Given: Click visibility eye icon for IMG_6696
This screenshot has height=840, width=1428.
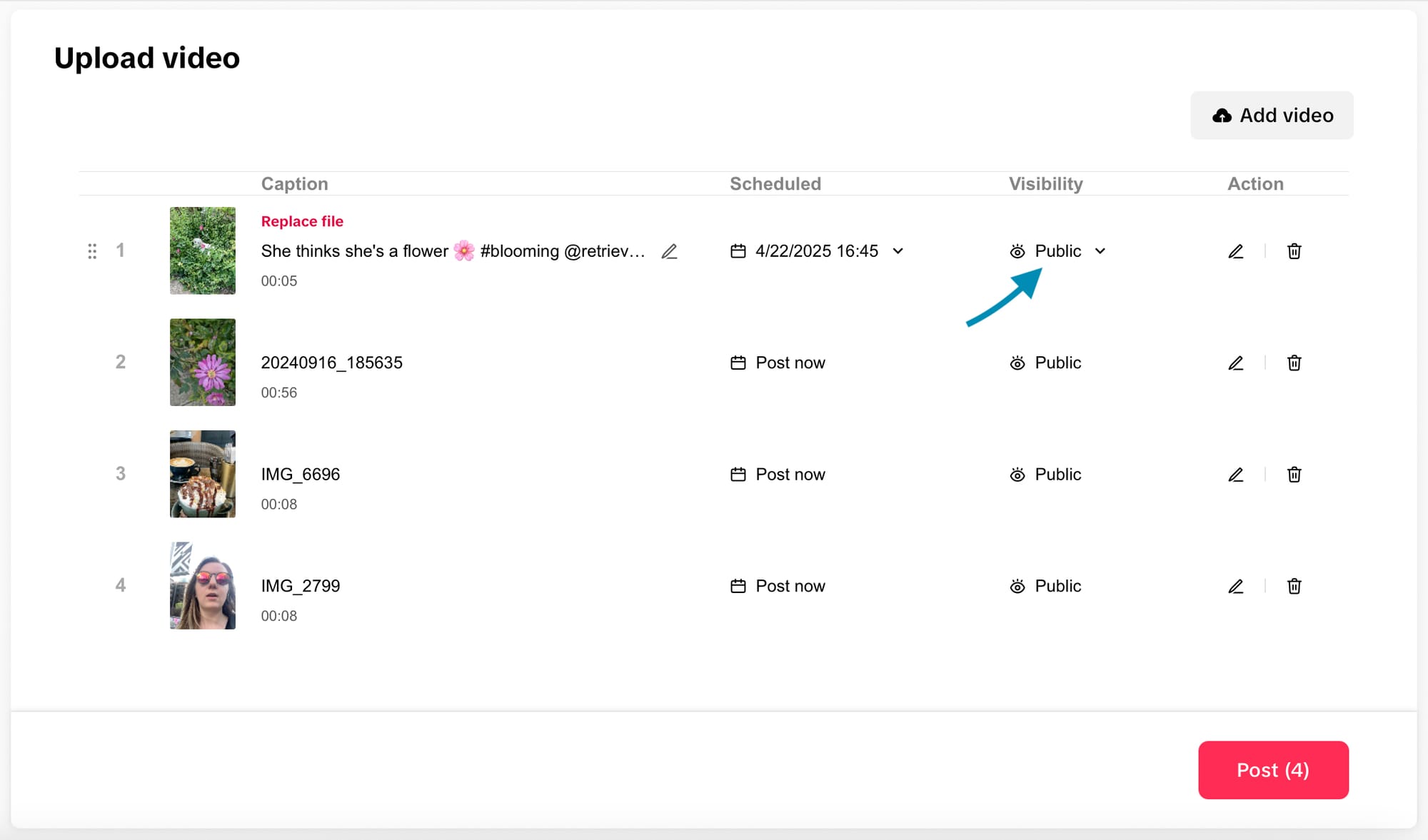Looking at the screenshot, I should (x=1017, y=475).
